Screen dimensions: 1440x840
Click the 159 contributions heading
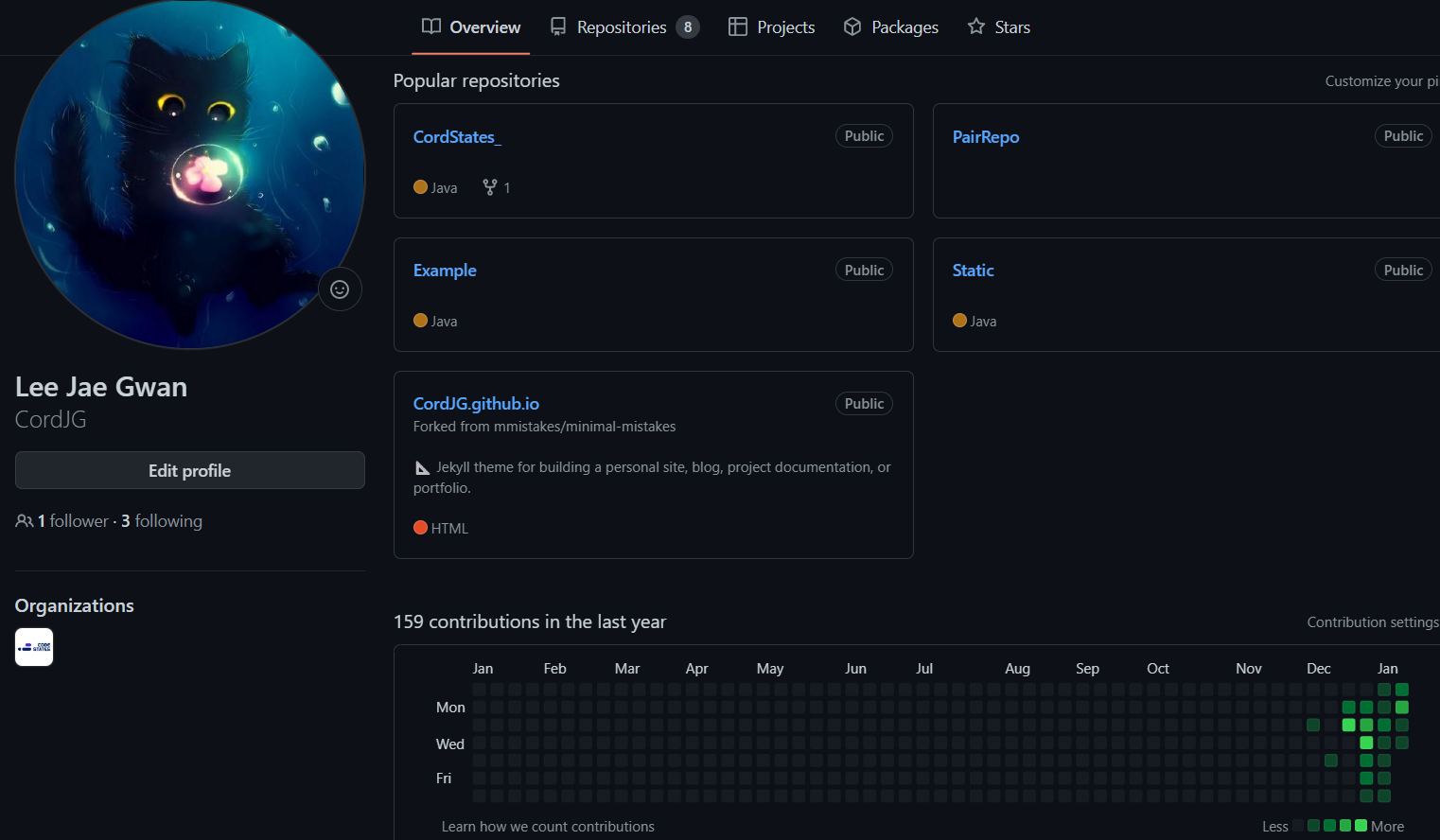[x=530, y=621]
